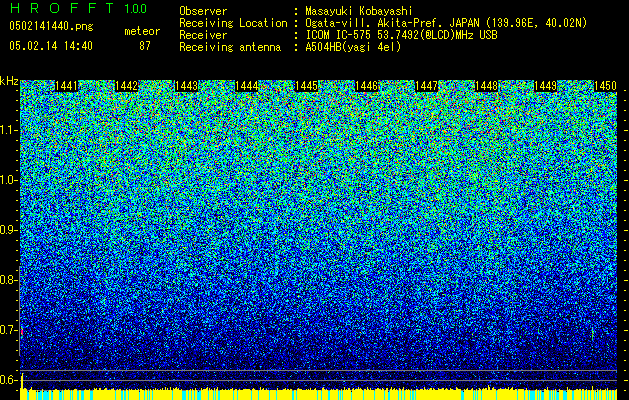Click the yellow signal level bar graph
The width and height of the screenshot is (629, 400).
point(319,394)
